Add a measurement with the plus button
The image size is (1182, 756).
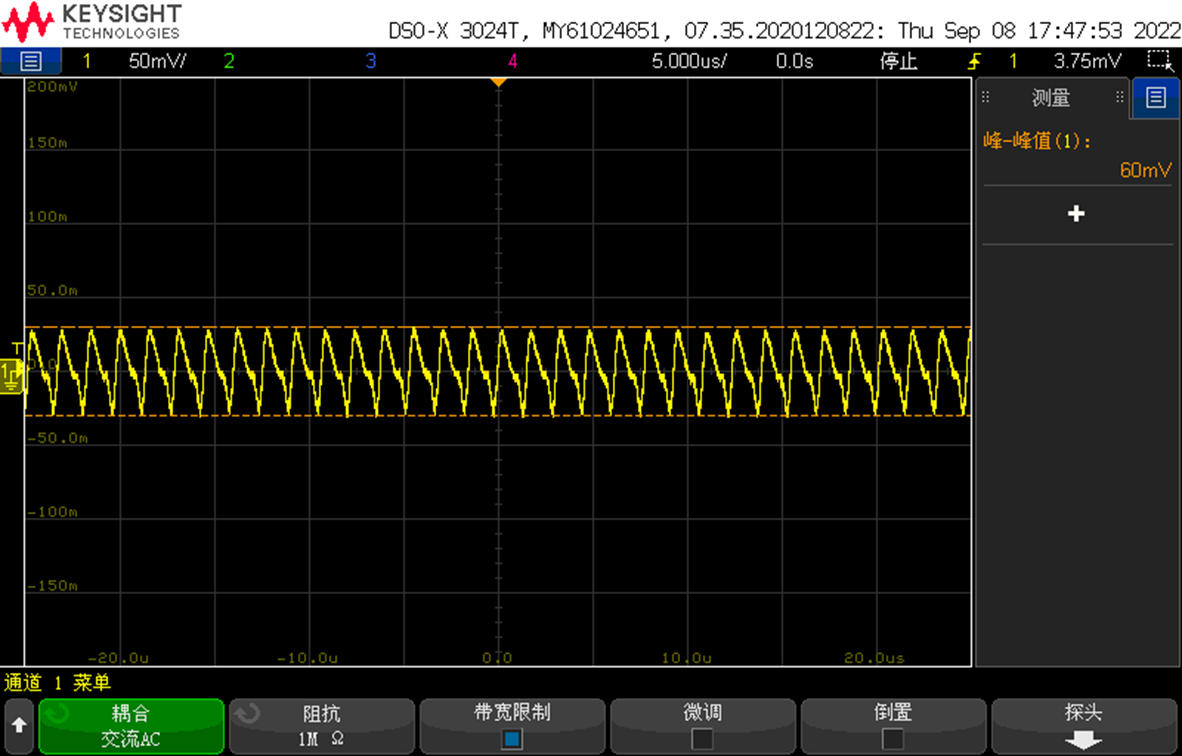1076,213
